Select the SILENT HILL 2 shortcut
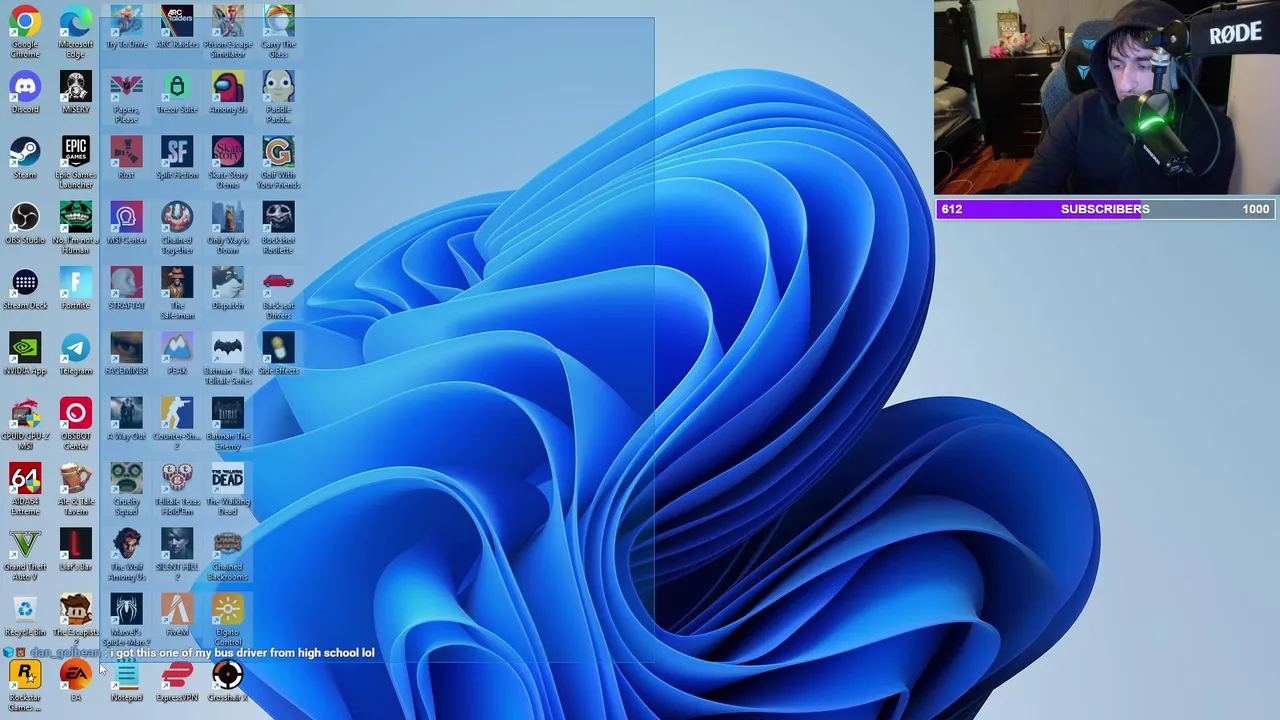Image resolution: width=1280 pixels, height=720 pixels. pyautogui.click(x=177, y=554)
